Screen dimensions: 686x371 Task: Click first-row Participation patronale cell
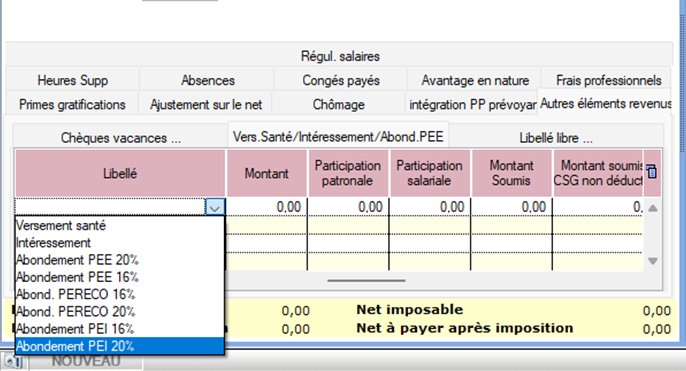348,206
